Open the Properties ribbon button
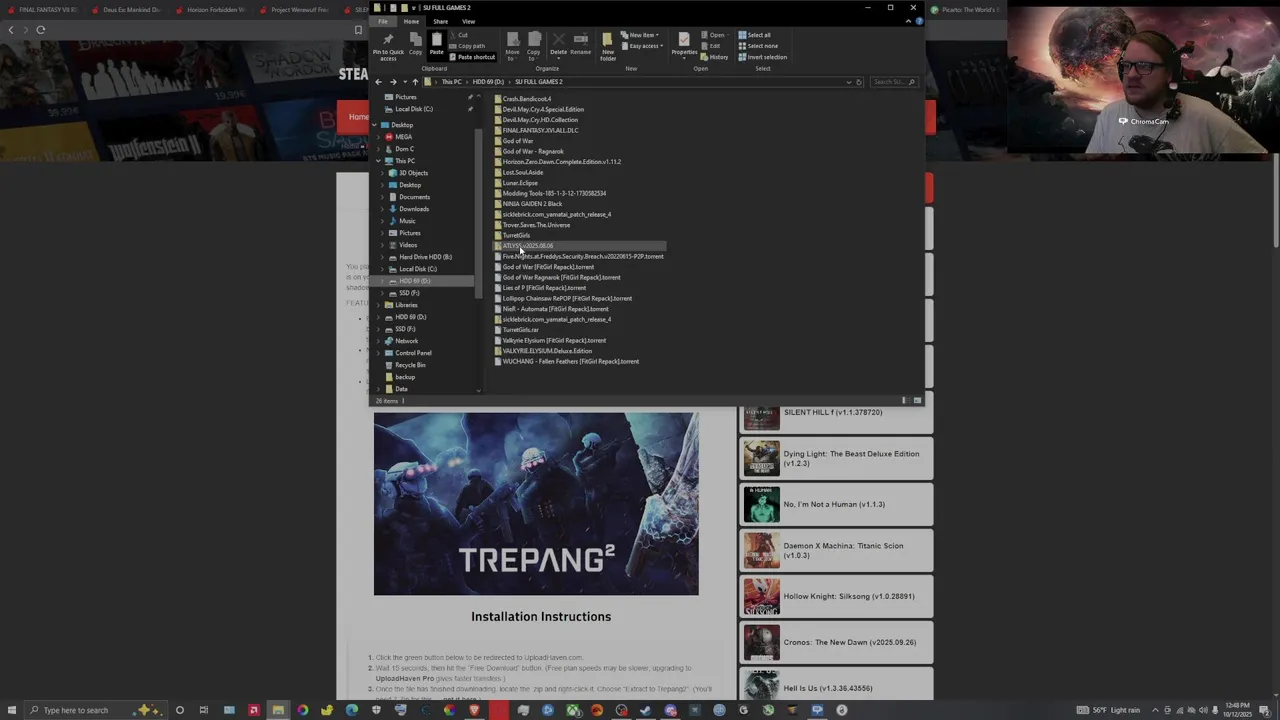Screen dimensions: 1280x720 tap(684, 45)
